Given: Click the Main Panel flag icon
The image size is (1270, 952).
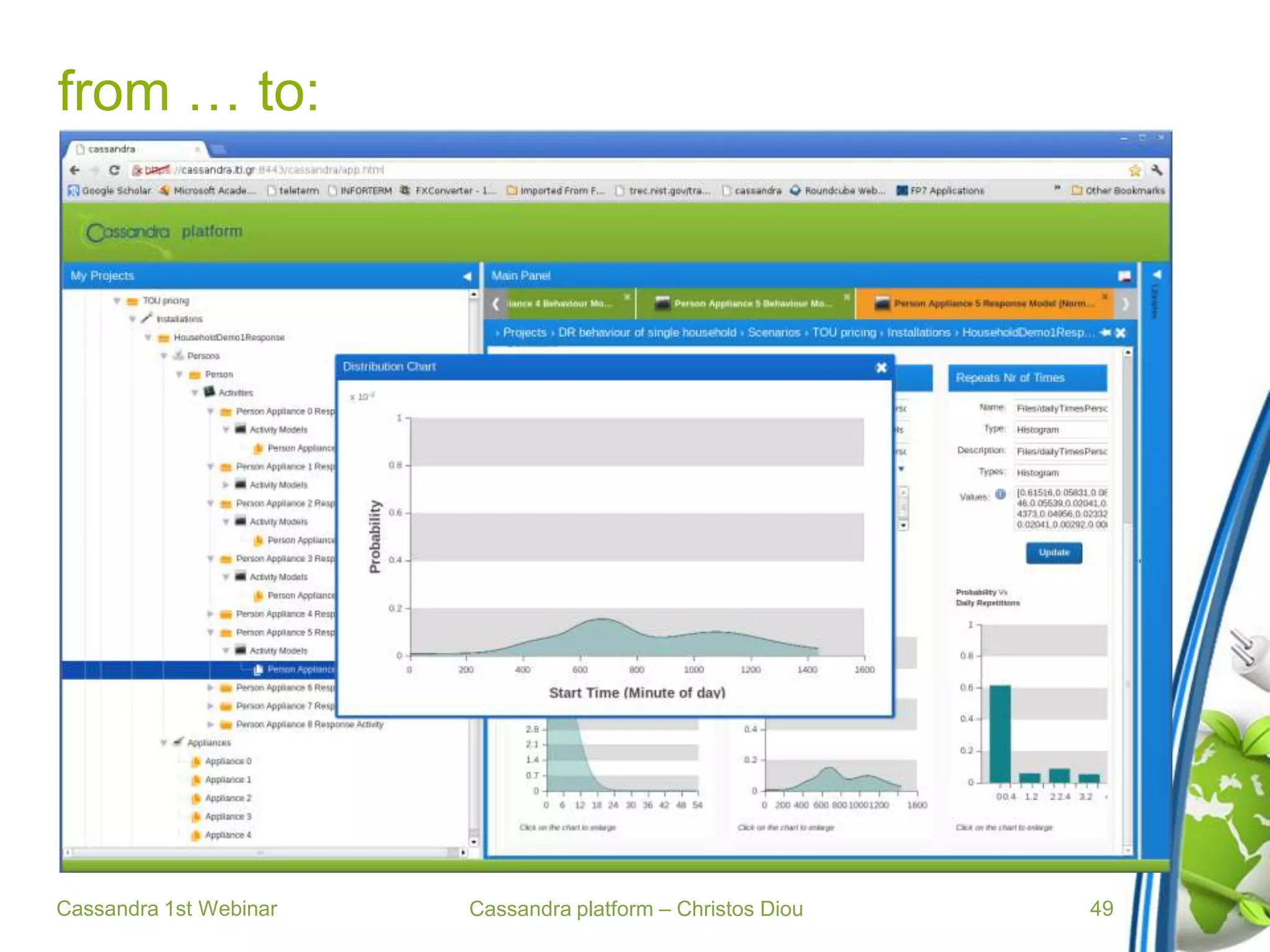Looking at the screenshot, I should tap(1124, 276).
